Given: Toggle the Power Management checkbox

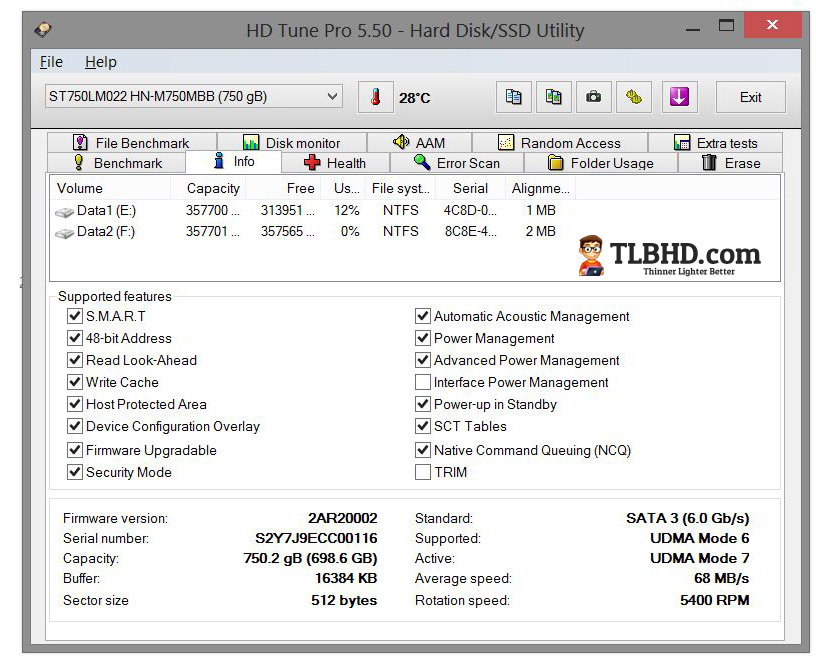Looking at the screenshot, I should pyautogui.click(x=423, y=338).
